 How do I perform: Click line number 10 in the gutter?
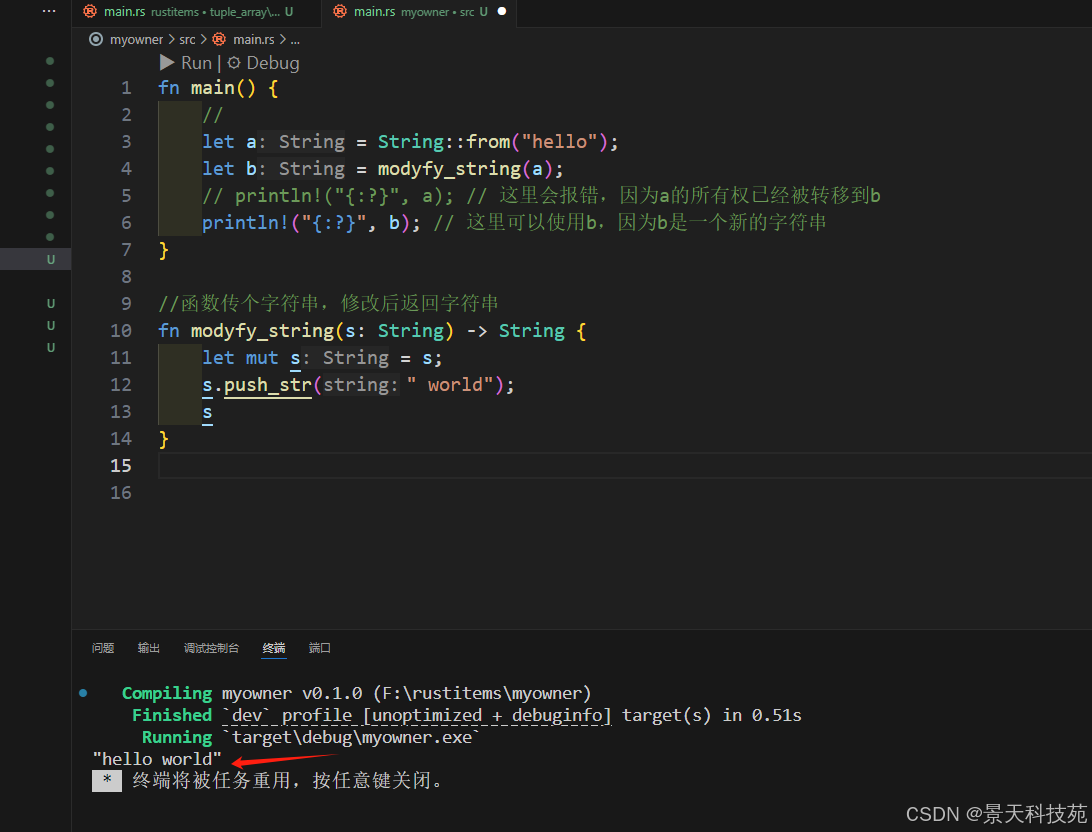point(121,331)
